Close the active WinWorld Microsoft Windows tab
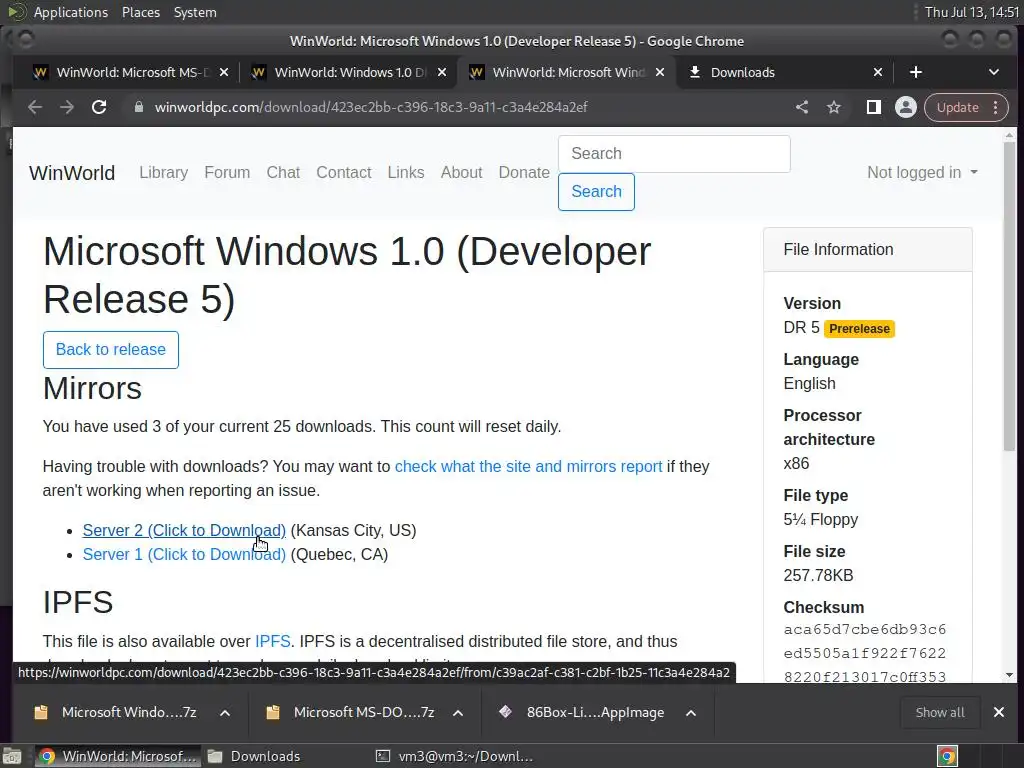Viewport: 1024px width, 768px height. [660, 72]
